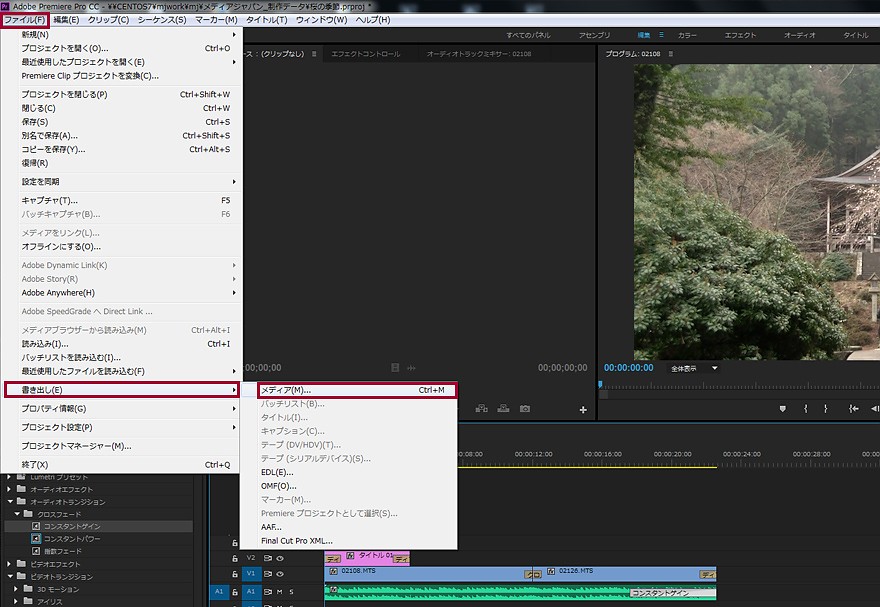The width and height of the screenshot is (880, 607).
Task: Click the Premiere Pro app icon in title bar
Action: point(5,6)
